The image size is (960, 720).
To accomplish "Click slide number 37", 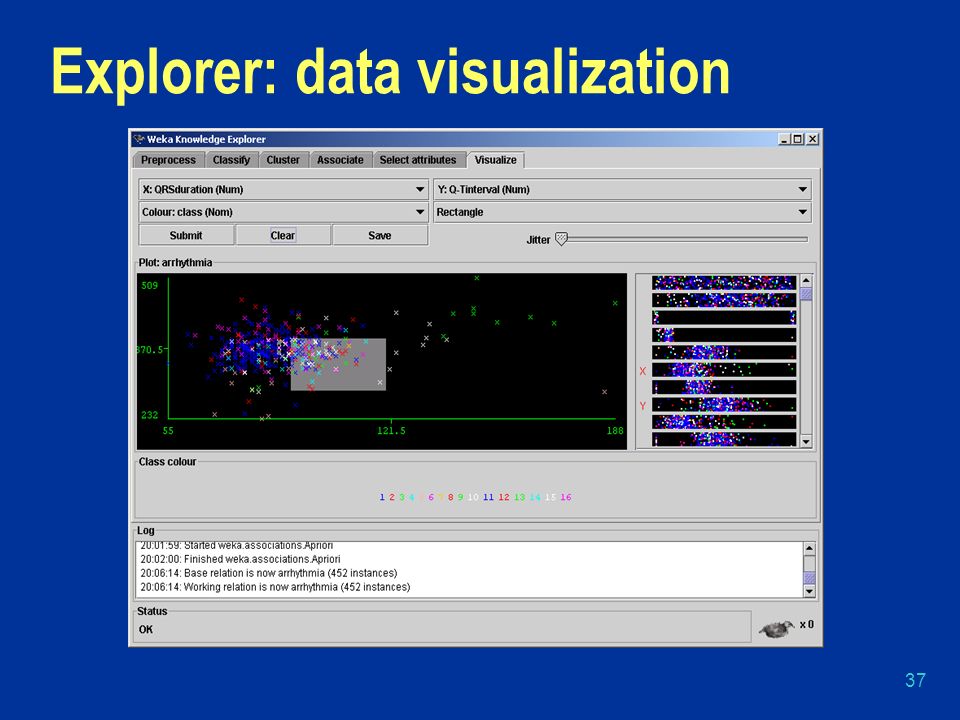I will (915, 680).
